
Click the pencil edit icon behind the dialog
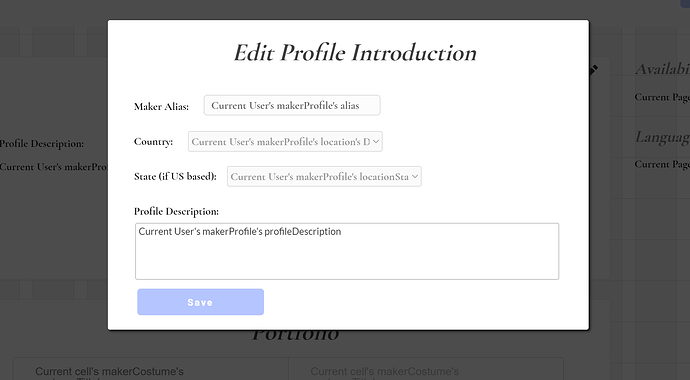tap(594, 70)
